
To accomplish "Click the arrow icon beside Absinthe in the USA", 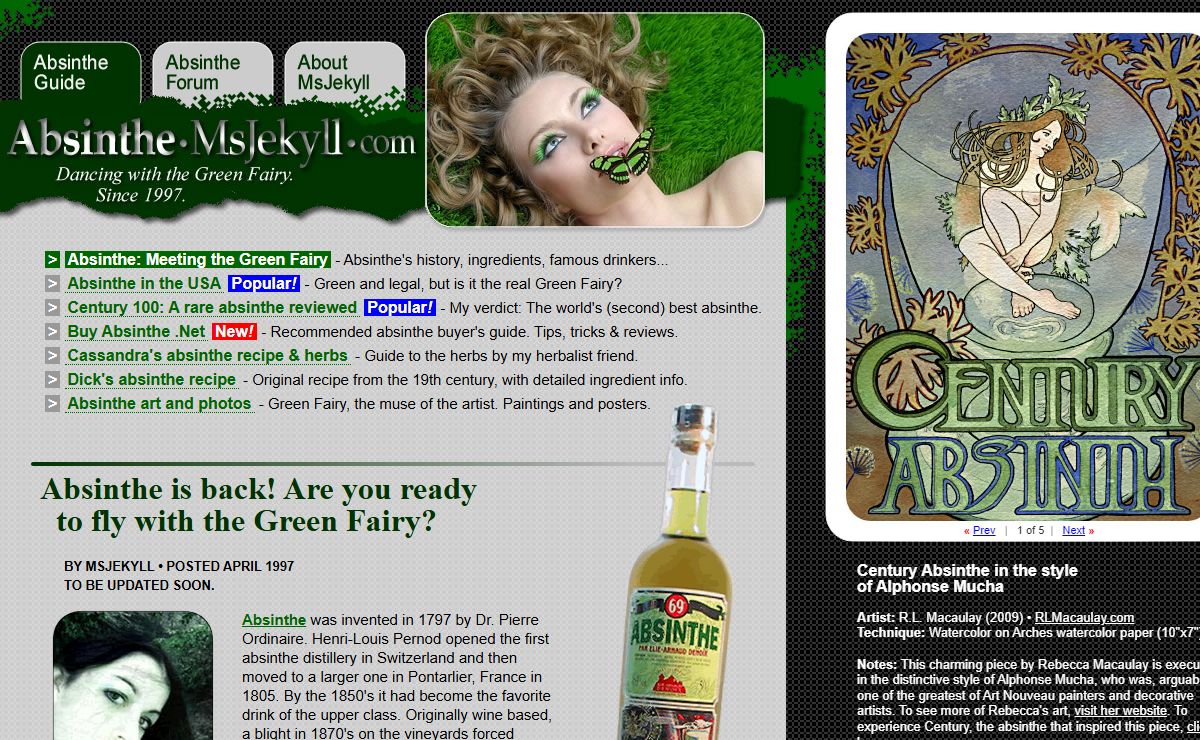I will coord(53,284).
